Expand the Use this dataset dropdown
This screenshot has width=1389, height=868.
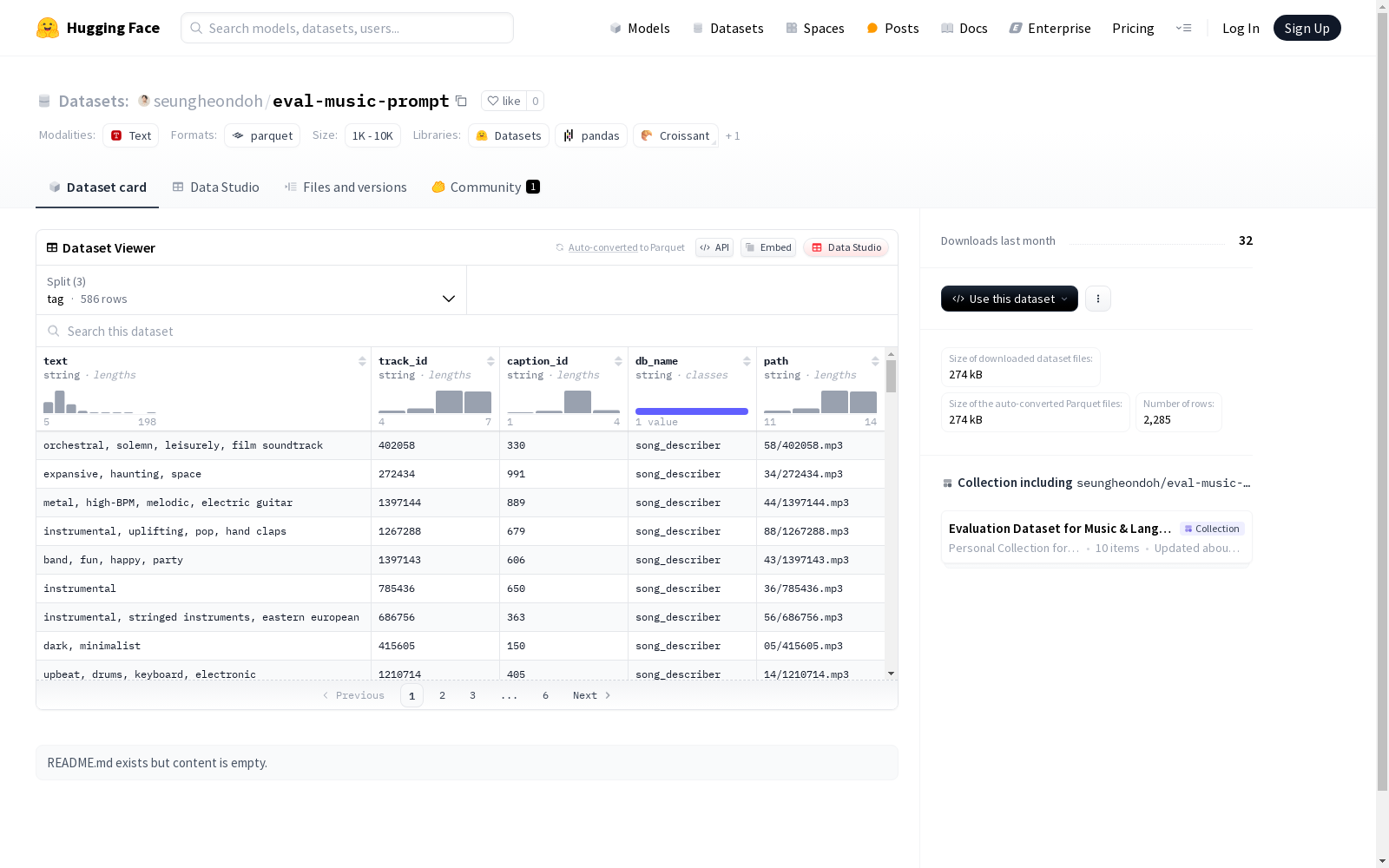[1010, 299]
